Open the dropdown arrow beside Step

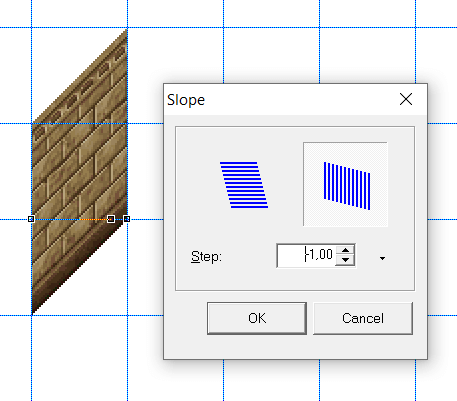382,258
